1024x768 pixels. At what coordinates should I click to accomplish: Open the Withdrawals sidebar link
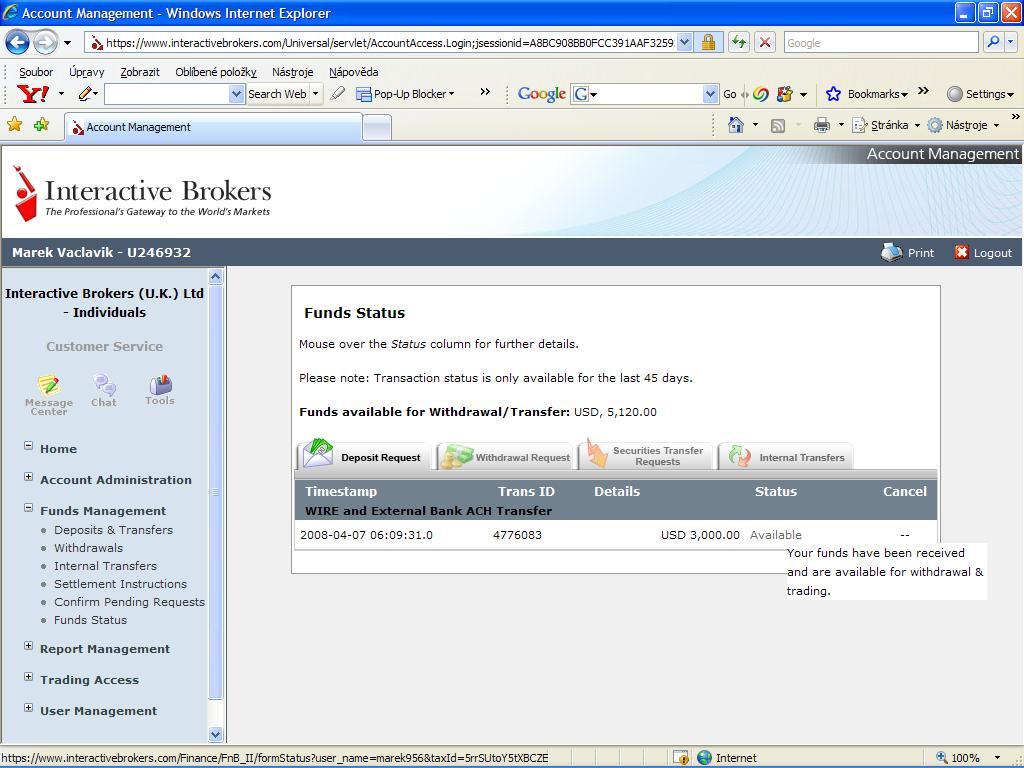coord(88,548)
